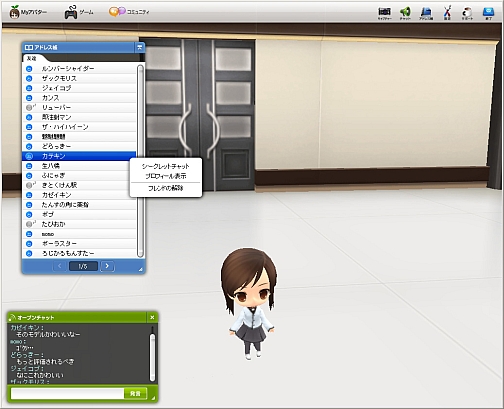This screenshot has width=504, height=409.
Task: Select ジェイコブ in the friend list
Action: [x=79, y=88]
